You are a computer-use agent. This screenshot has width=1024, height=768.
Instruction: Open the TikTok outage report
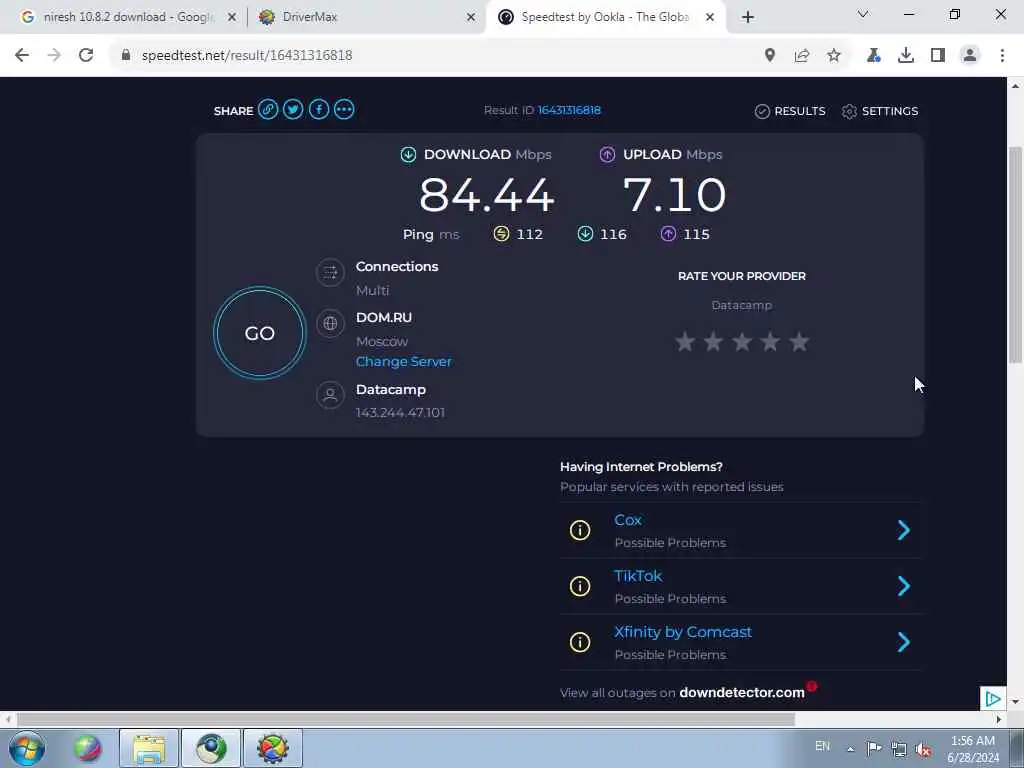[x=638, y=576]
